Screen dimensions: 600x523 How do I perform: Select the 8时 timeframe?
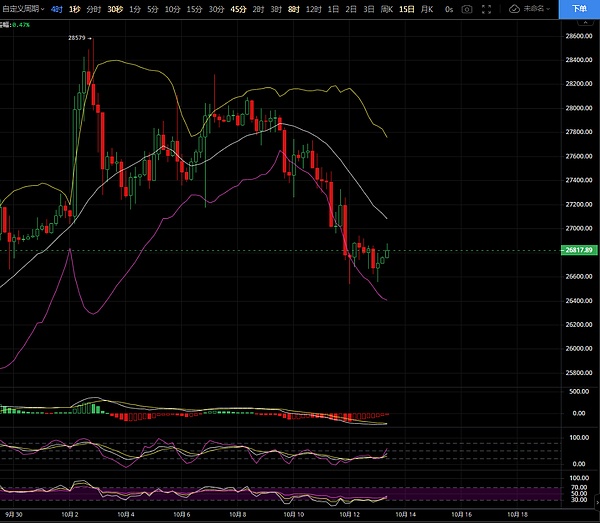(x=293, y=8)
